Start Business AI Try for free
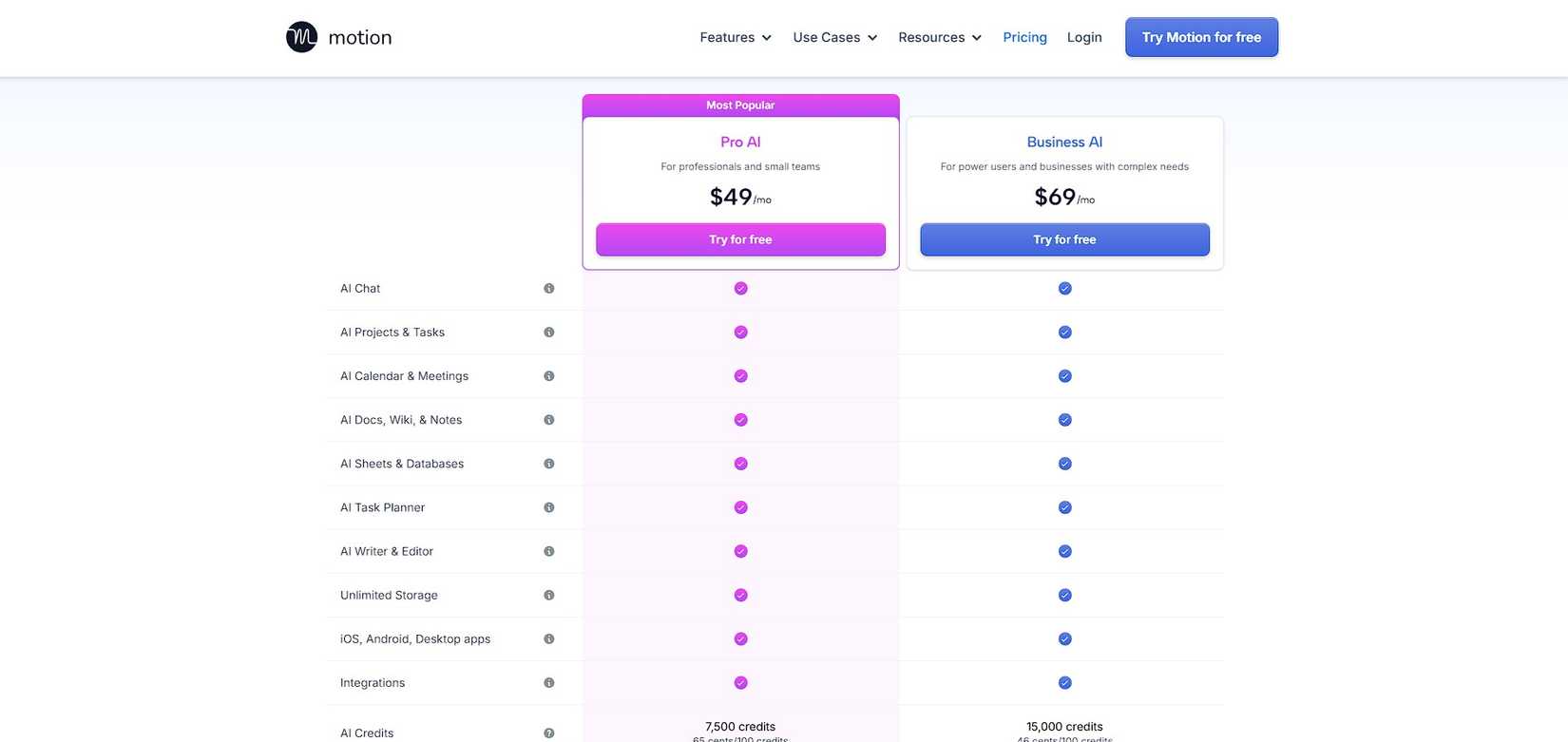Viewport: 1568px width, 742px height. [x=1064, y=239]
